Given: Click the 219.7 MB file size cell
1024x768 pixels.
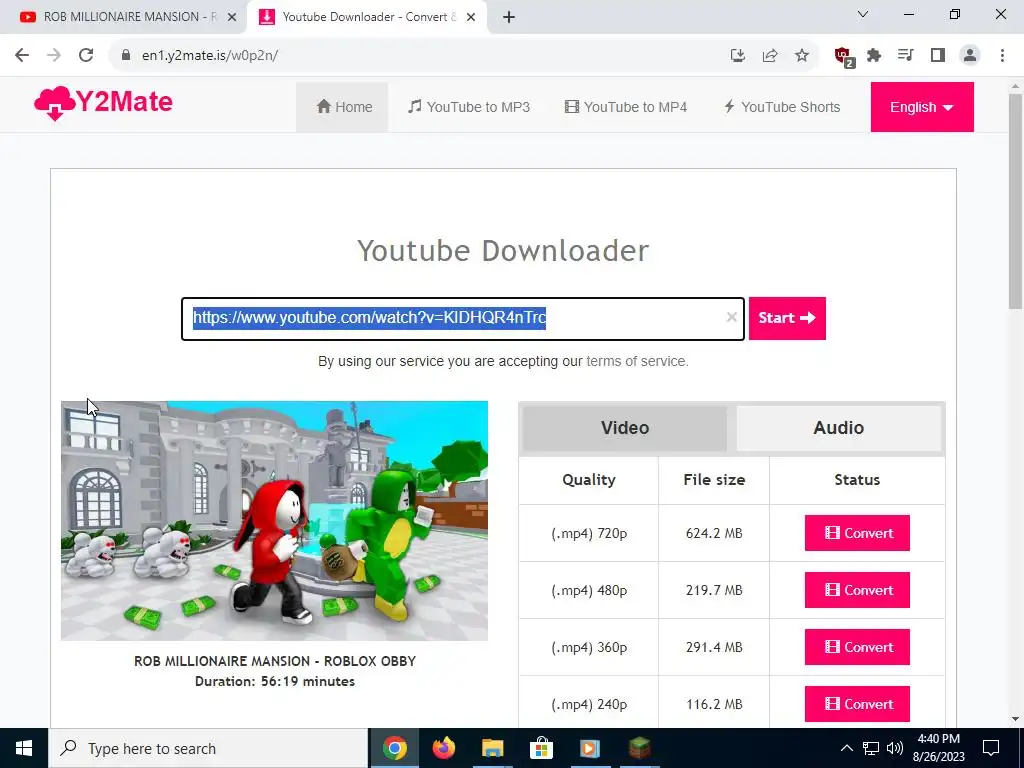Looking at the screenshot, I should (714, 590).
